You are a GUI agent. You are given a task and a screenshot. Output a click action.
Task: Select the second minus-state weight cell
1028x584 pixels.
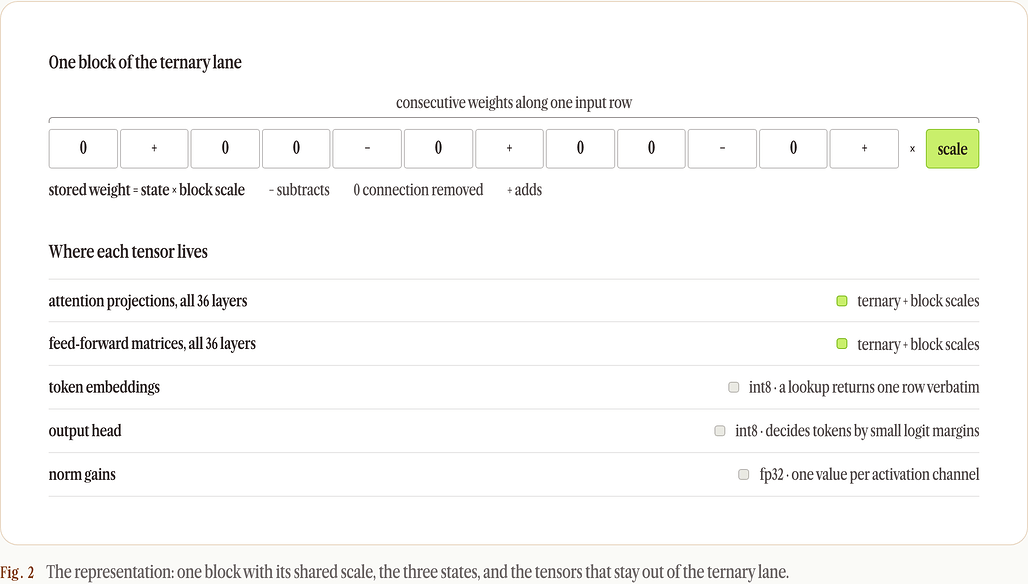pos(722,149)
